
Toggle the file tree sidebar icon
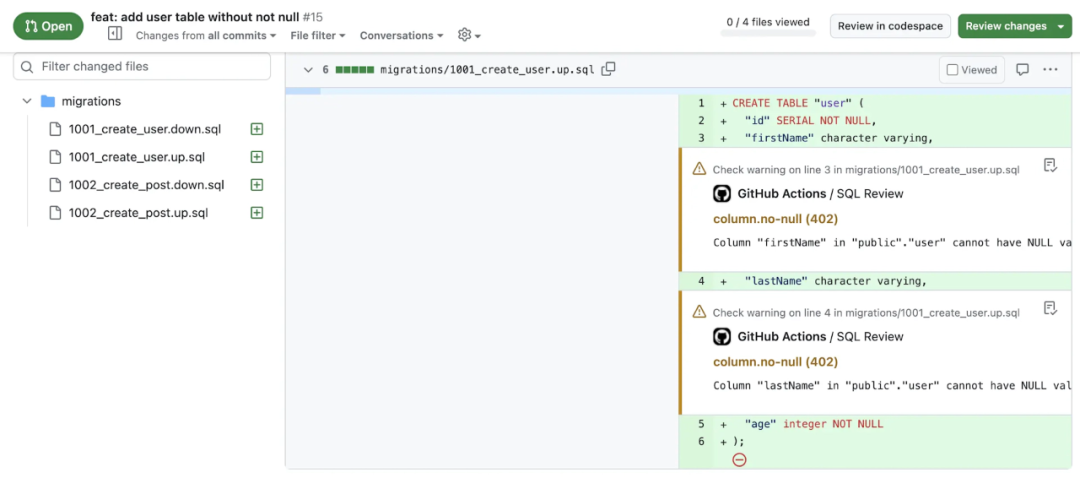point(115,34)
